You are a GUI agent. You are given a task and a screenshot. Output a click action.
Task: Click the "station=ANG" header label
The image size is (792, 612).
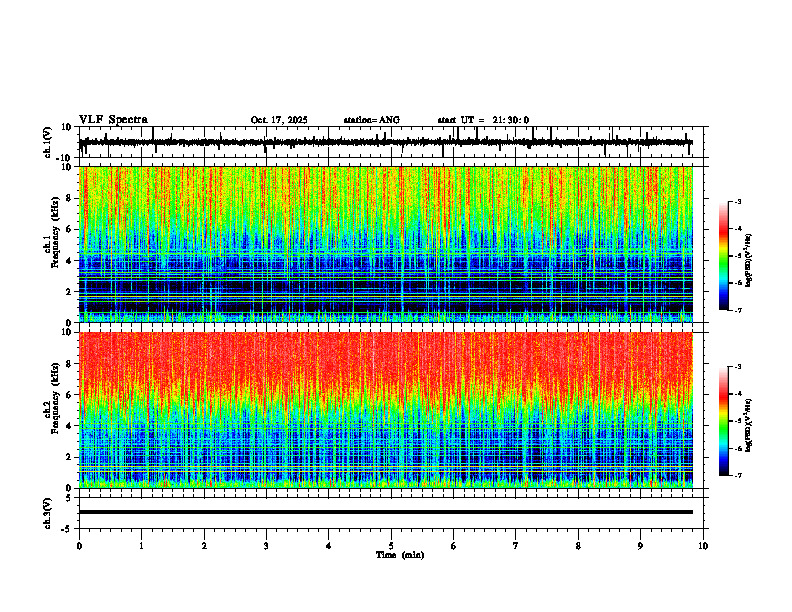(371, 120)
